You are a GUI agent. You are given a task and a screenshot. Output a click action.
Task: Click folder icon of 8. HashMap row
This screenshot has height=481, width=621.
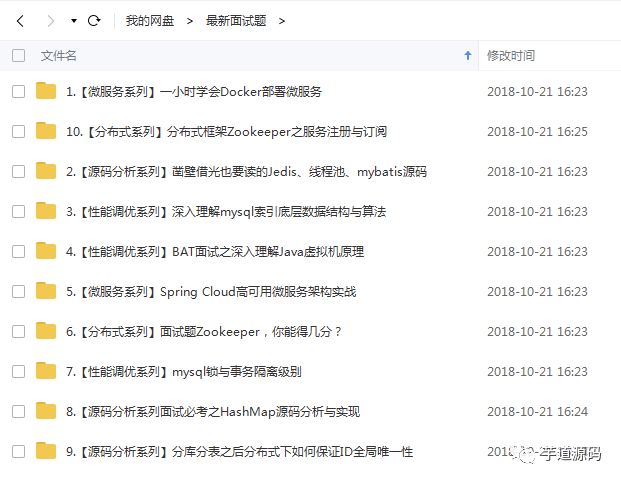pyautogui.click(x=46, y=411)
